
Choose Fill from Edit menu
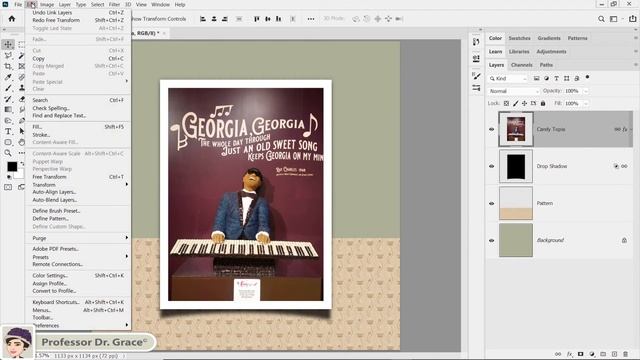[x=78, y=127]
